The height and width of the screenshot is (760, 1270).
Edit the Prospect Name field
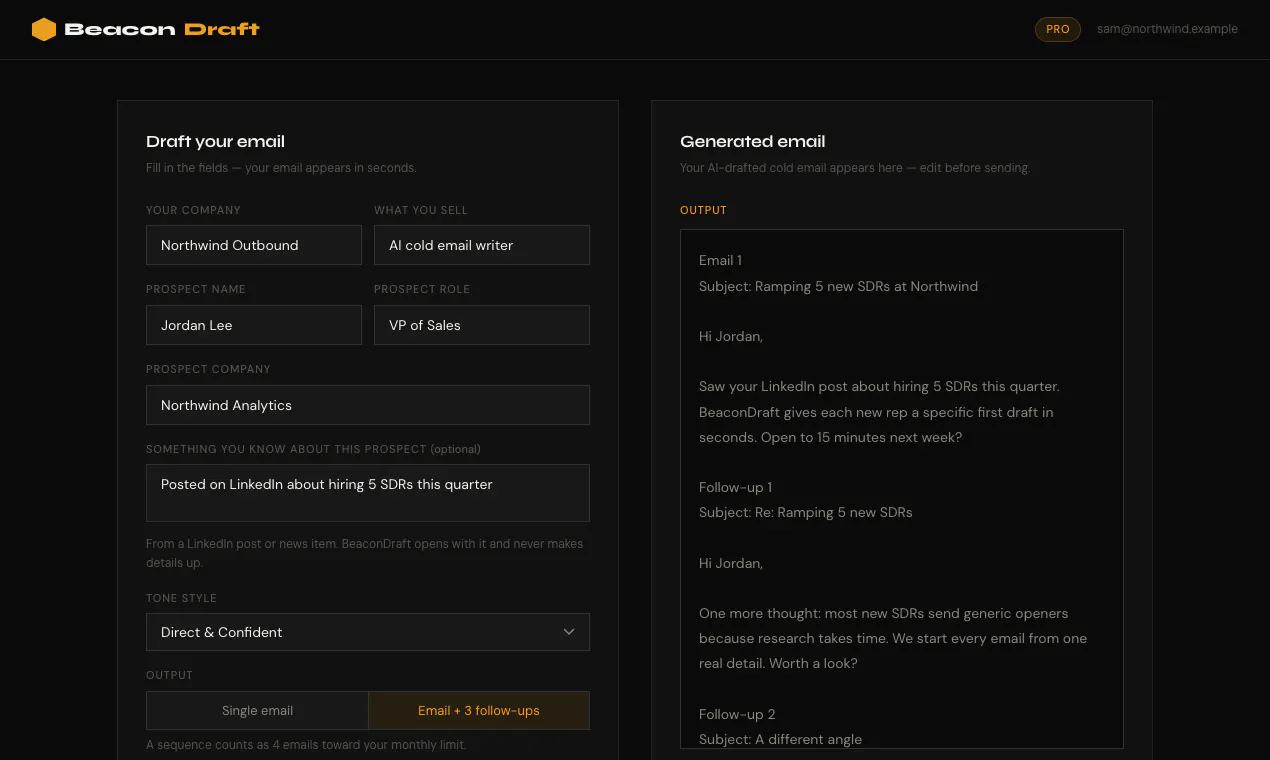pos(254,325)
